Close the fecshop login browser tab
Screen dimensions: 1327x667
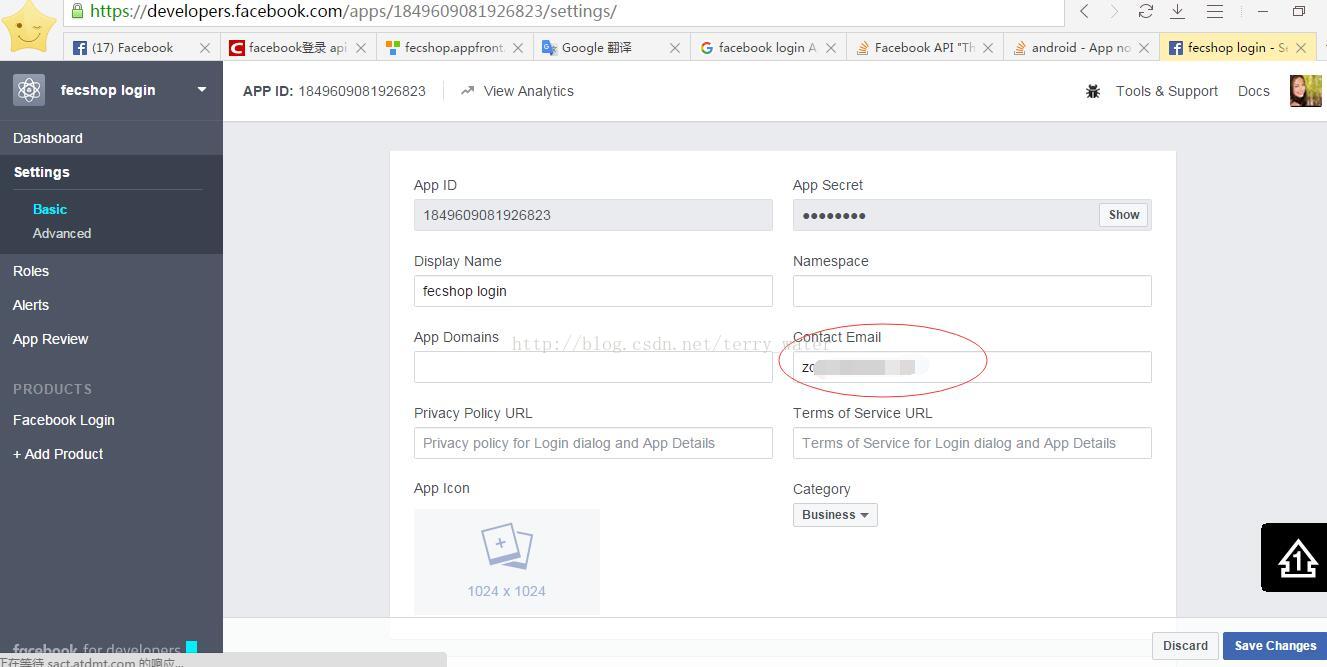click(1301, 48)
